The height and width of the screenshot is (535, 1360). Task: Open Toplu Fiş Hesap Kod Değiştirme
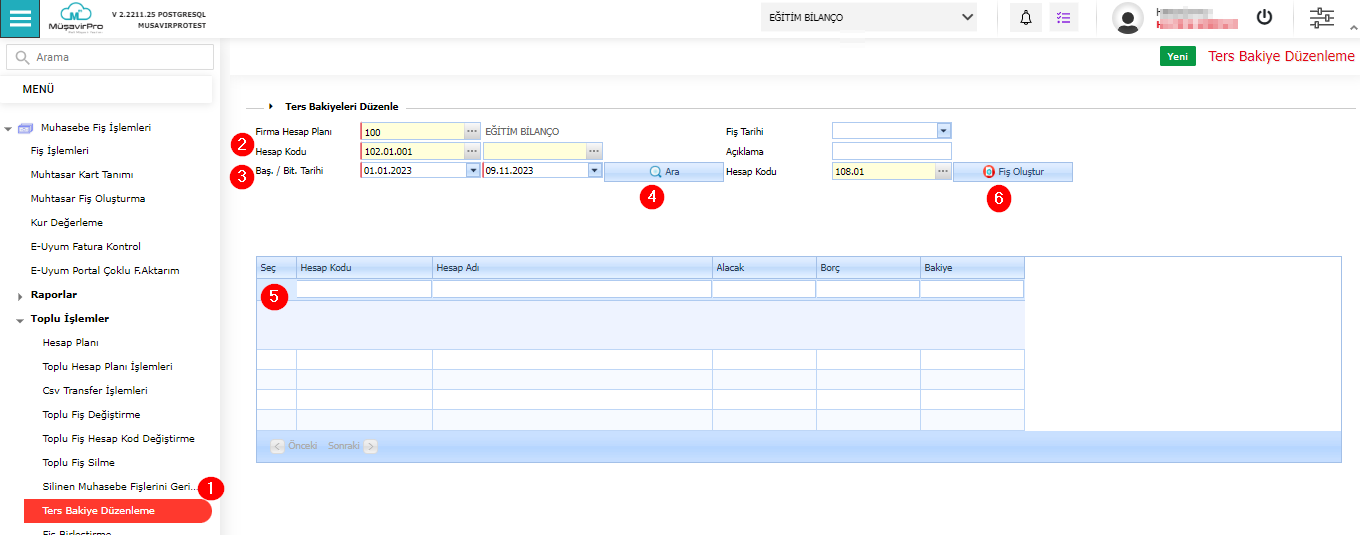118,438
